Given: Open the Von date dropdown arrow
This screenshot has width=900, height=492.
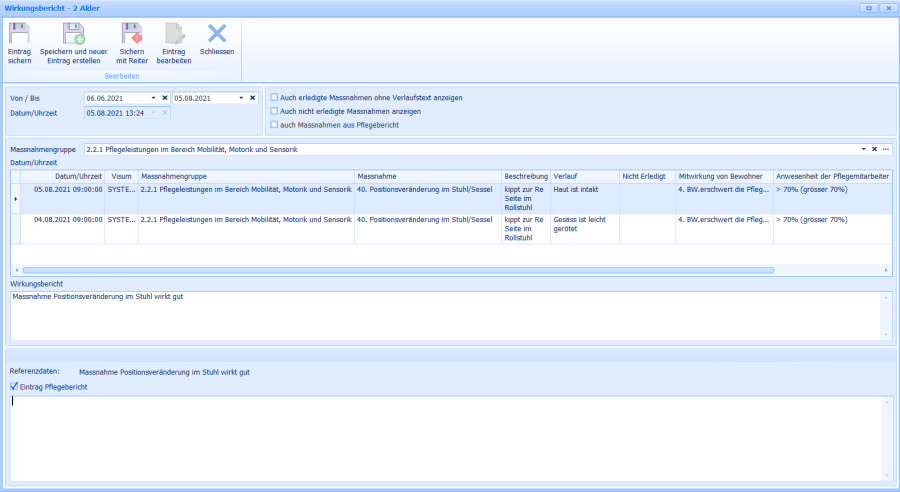Looking at the screenshot, I should (x=153, y=98).
